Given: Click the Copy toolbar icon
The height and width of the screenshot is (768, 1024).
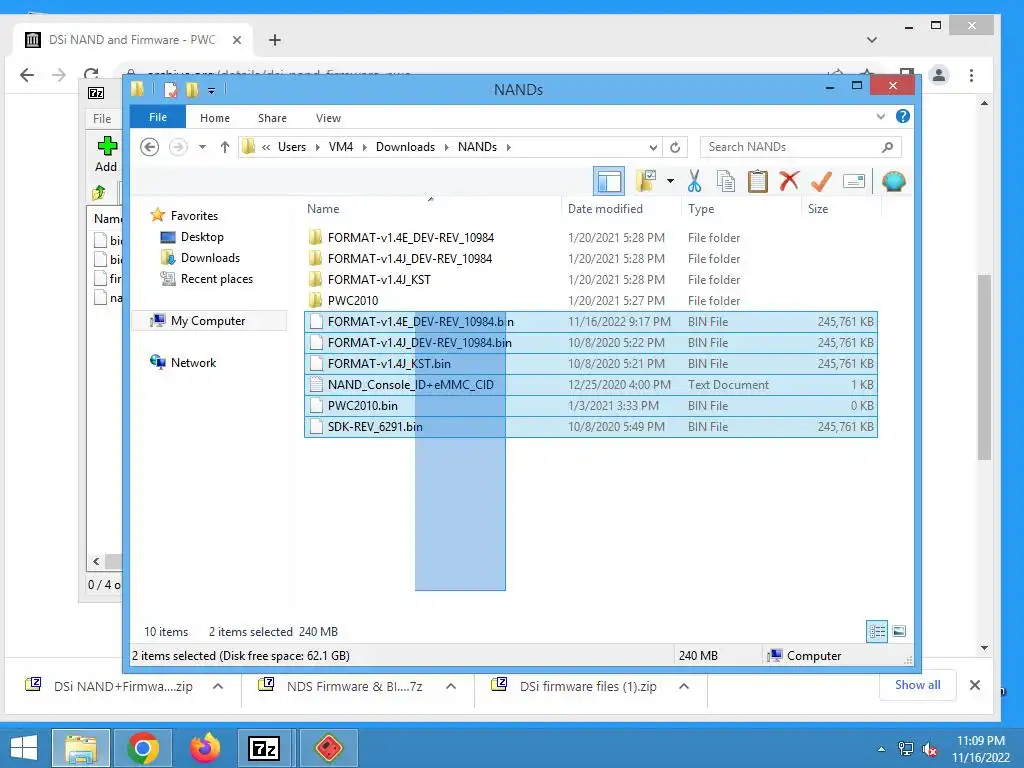Looking at the screenshot, I should (726, 181).
